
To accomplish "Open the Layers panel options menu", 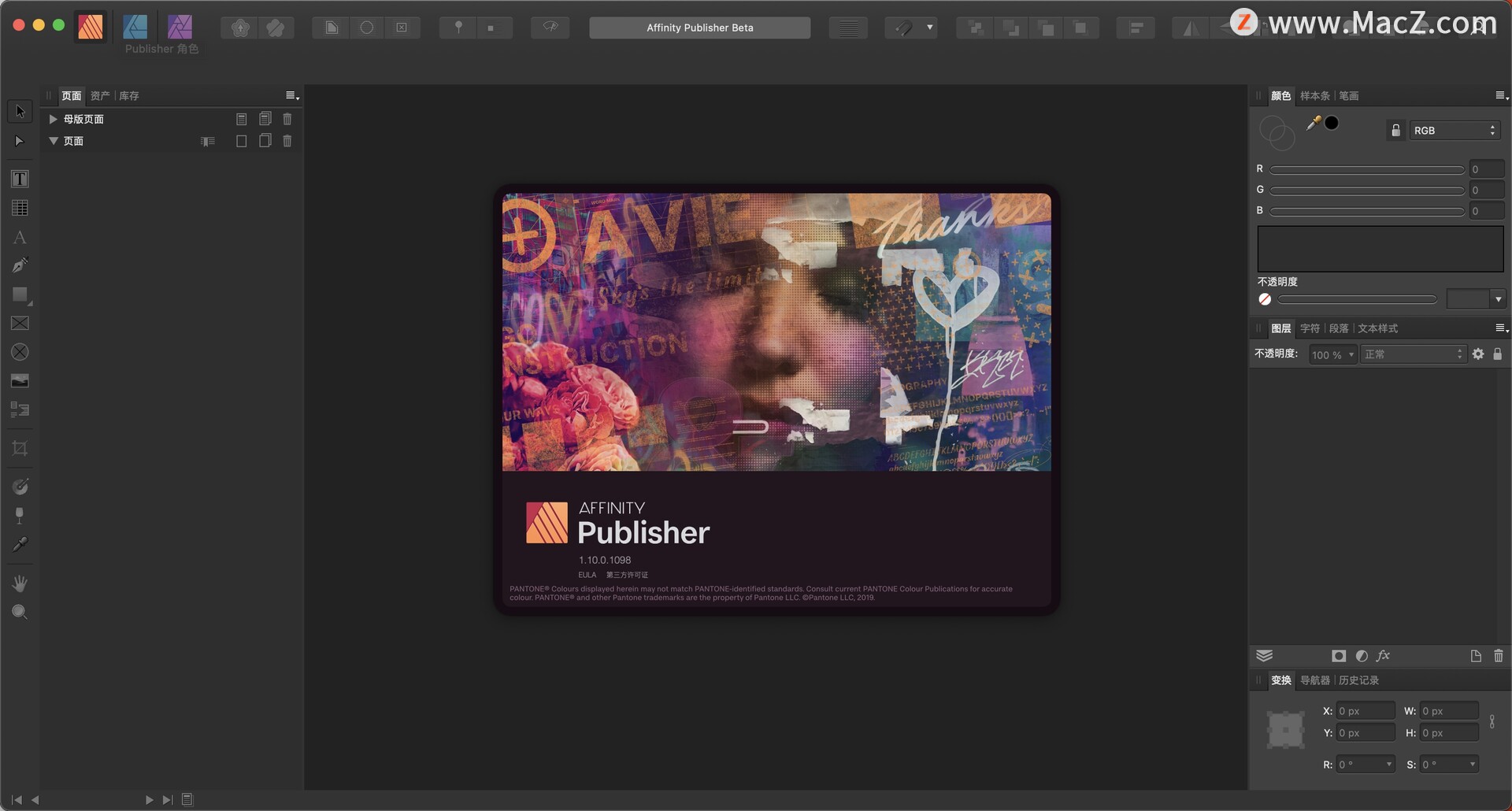I will click(1501, 328).
